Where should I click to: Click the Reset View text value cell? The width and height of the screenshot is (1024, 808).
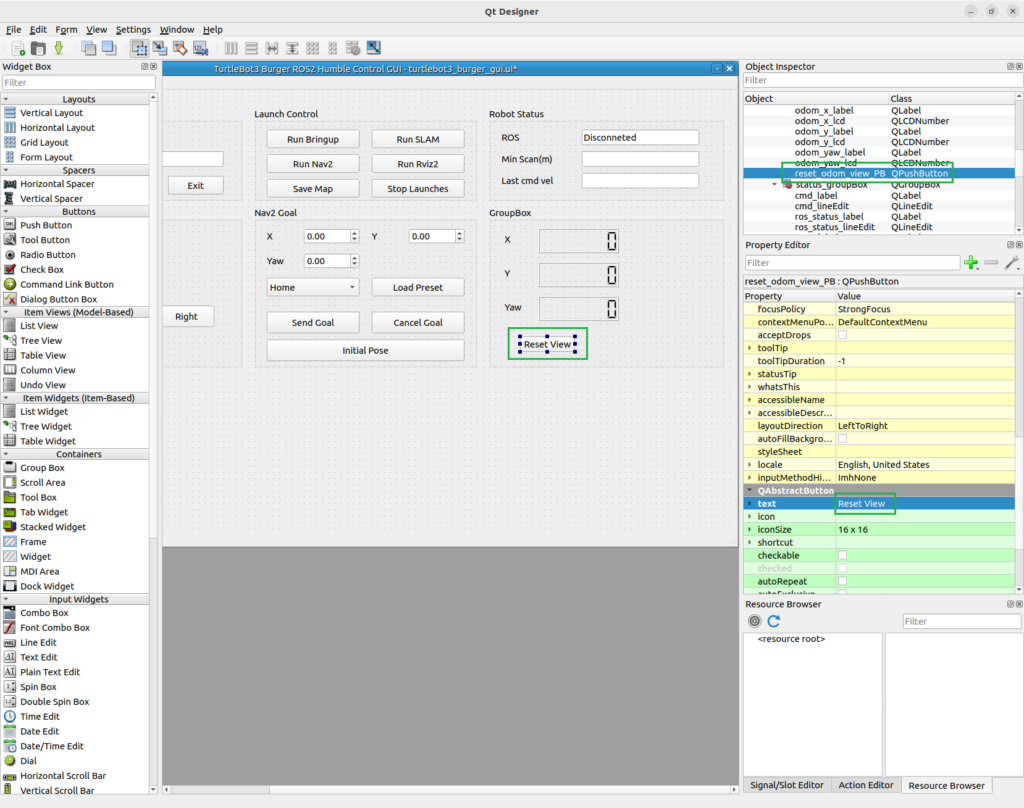(925, 504)
